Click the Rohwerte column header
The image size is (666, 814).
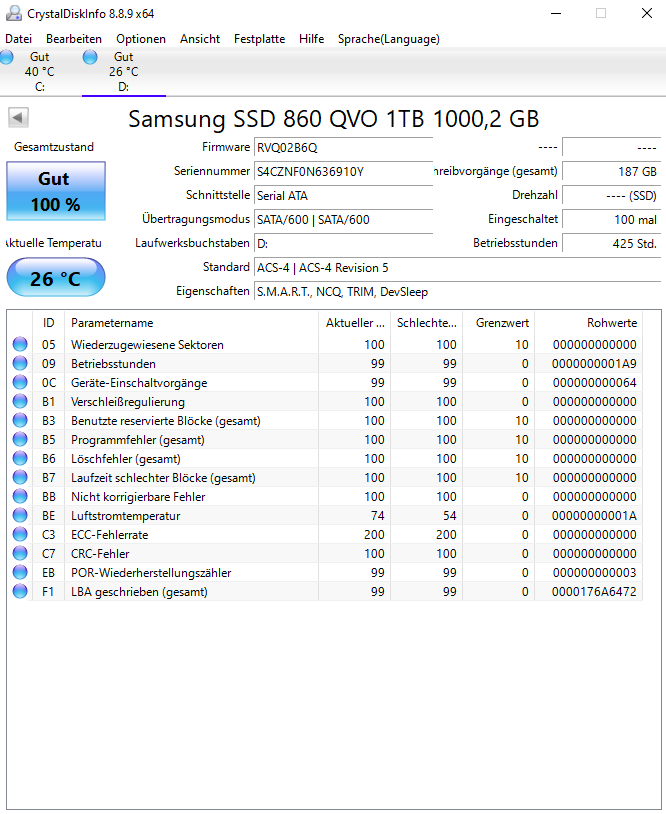point(589,322)
